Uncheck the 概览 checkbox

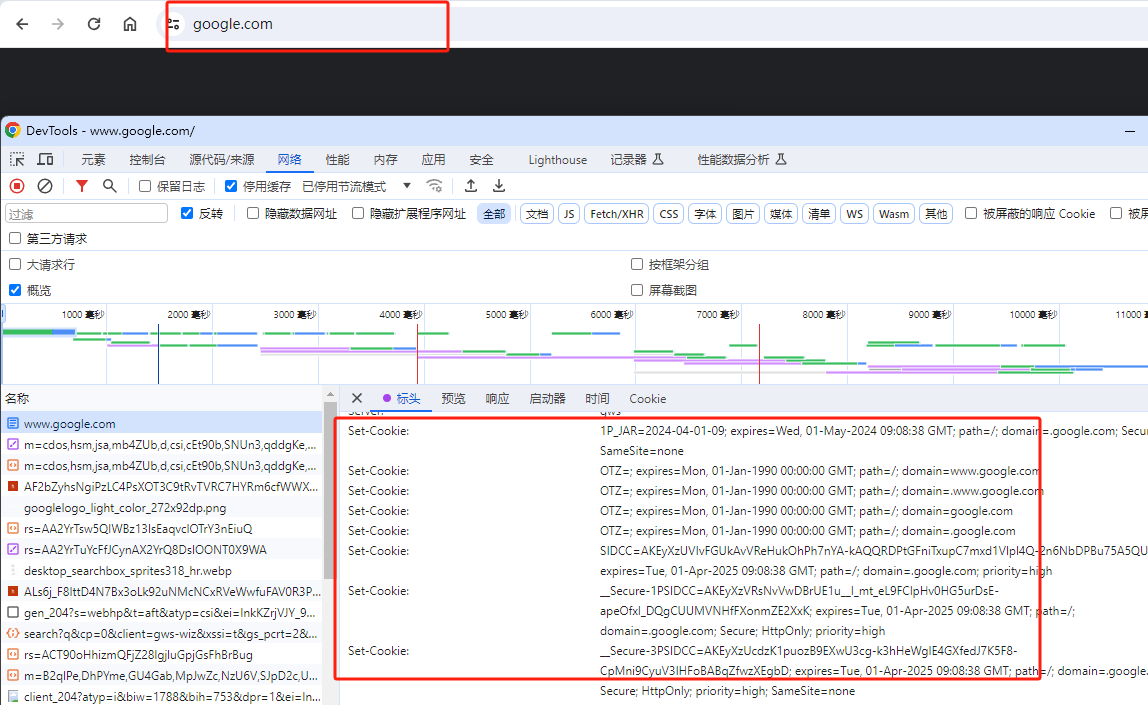[x=15, y=290]
